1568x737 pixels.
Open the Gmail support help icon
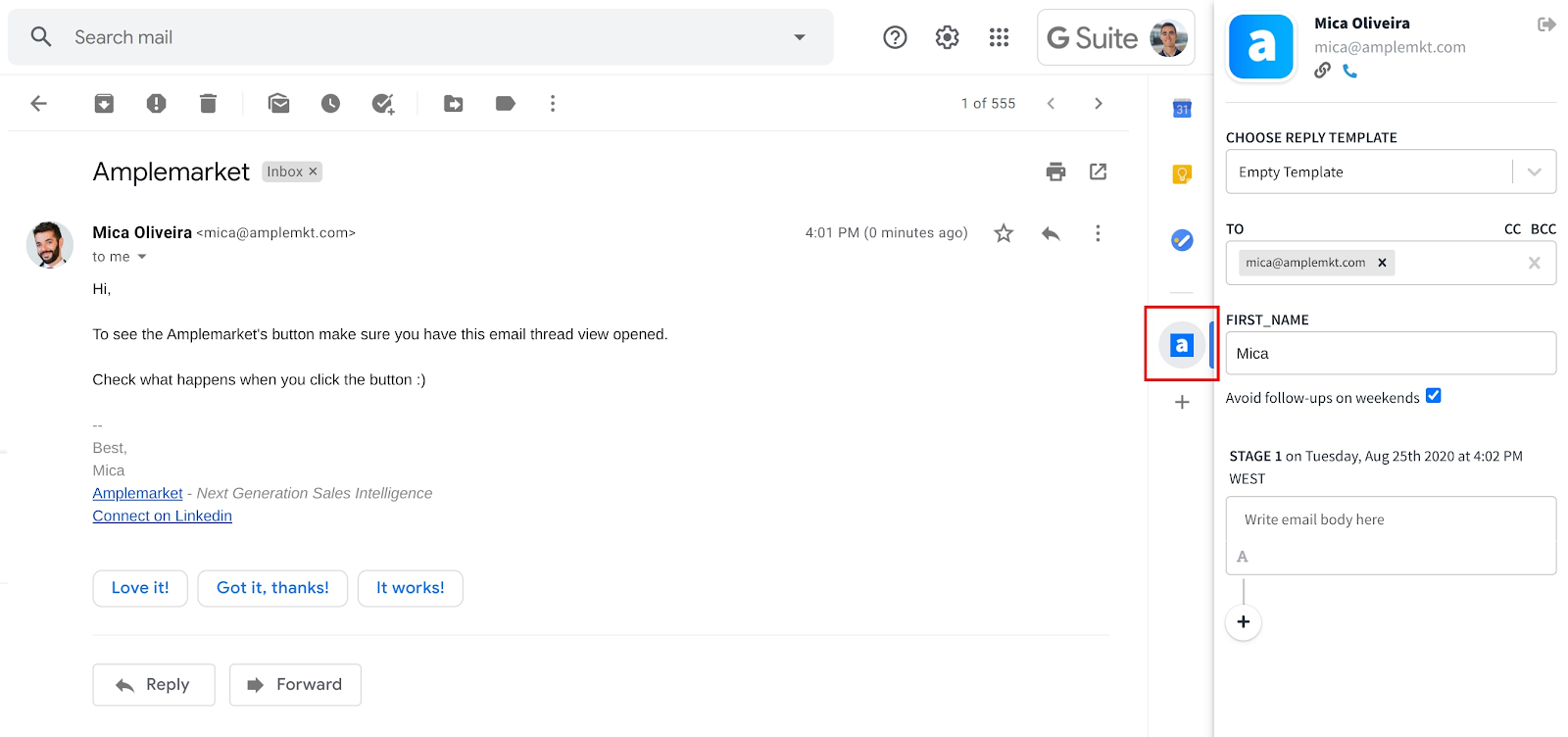(895, 37)
